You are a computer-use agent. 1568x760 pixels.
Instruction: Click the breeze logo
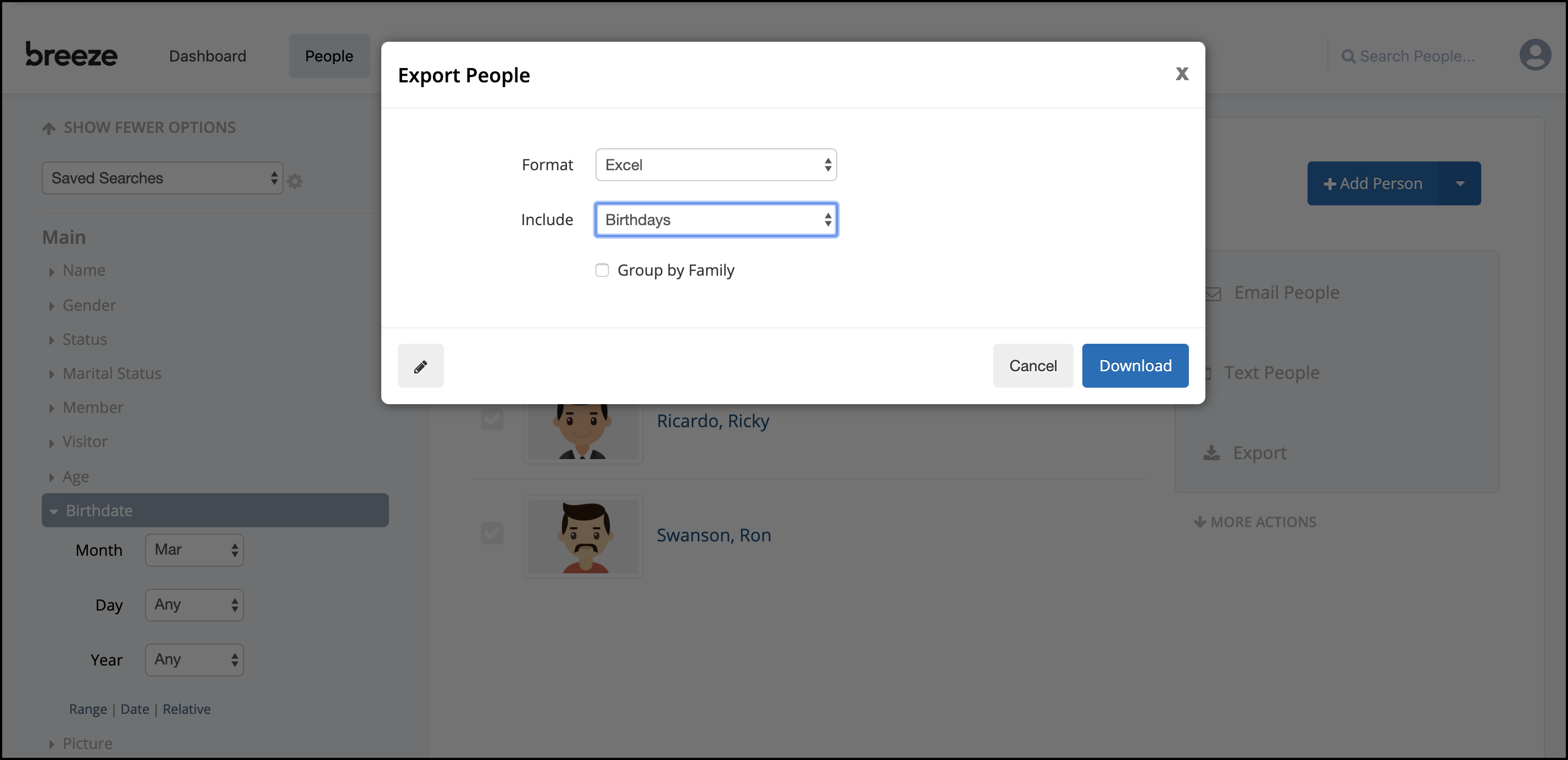pos(71,55)
